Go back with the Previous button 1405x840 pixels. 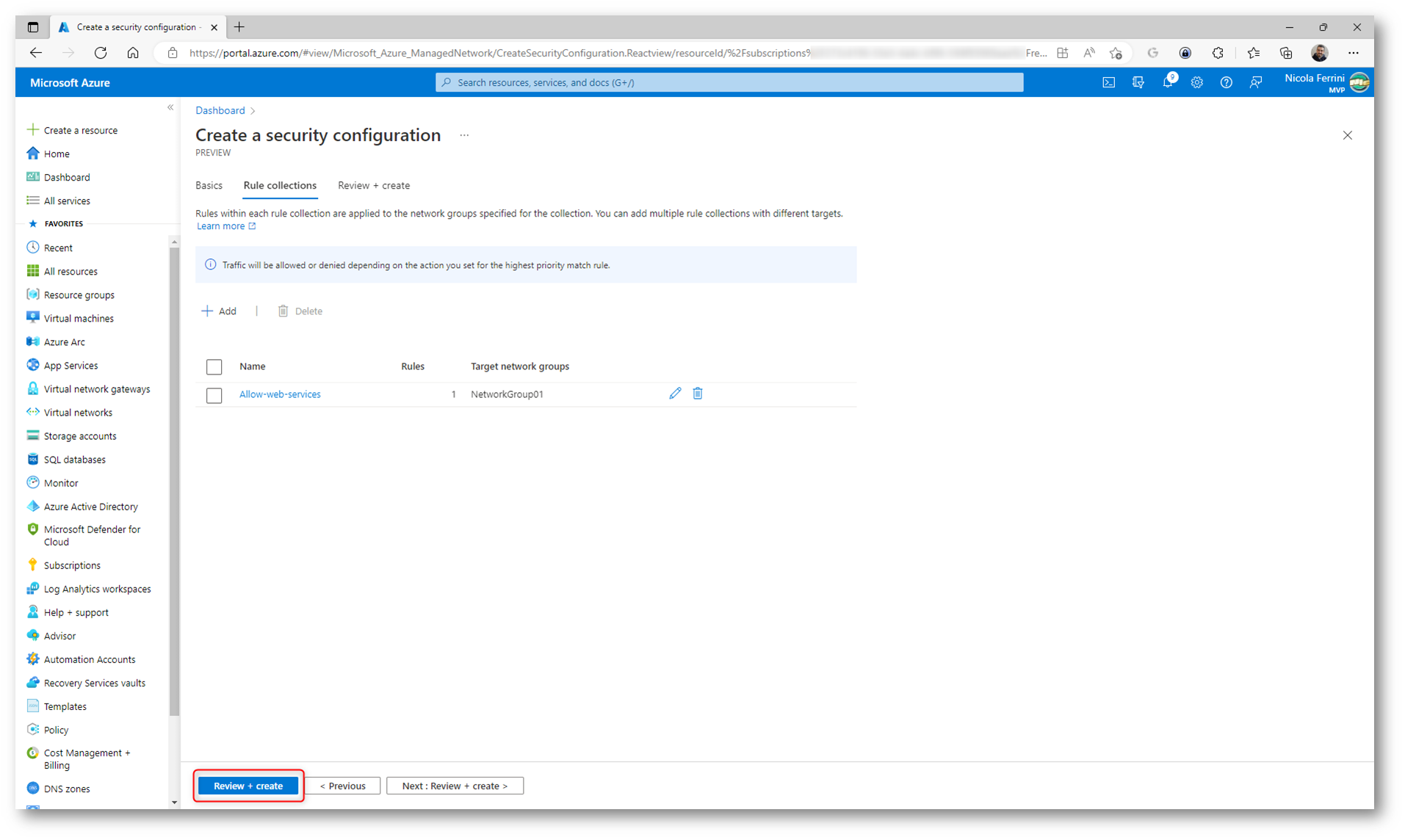[x=343, y=786]
